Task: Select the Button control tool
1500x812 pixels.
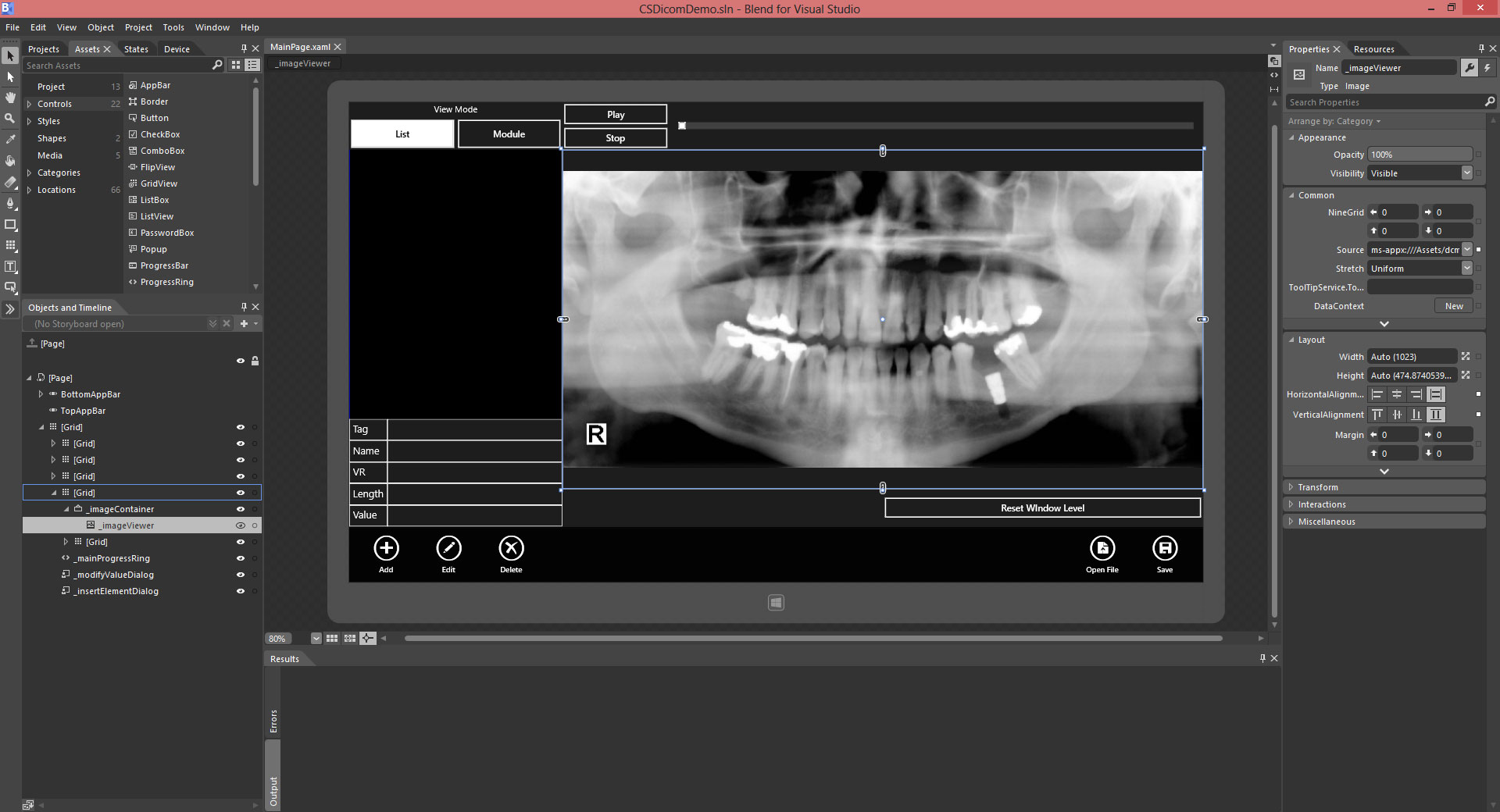Action: (x=10, y=287)
